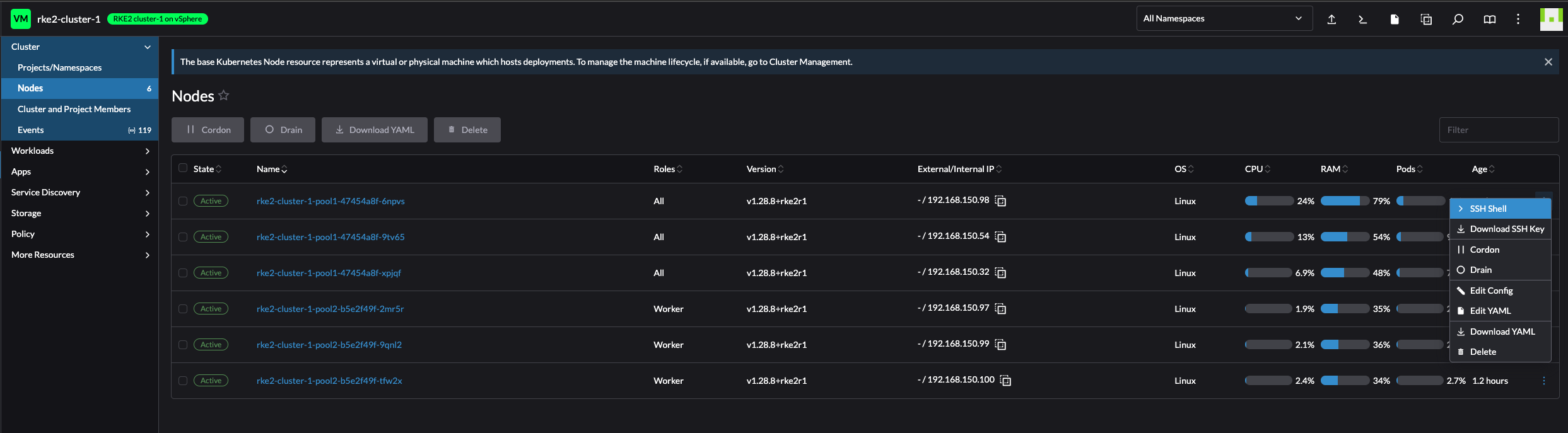Choose Edit YAML from context menu
Screen dimensions: 1568x433
(1501, 311)
